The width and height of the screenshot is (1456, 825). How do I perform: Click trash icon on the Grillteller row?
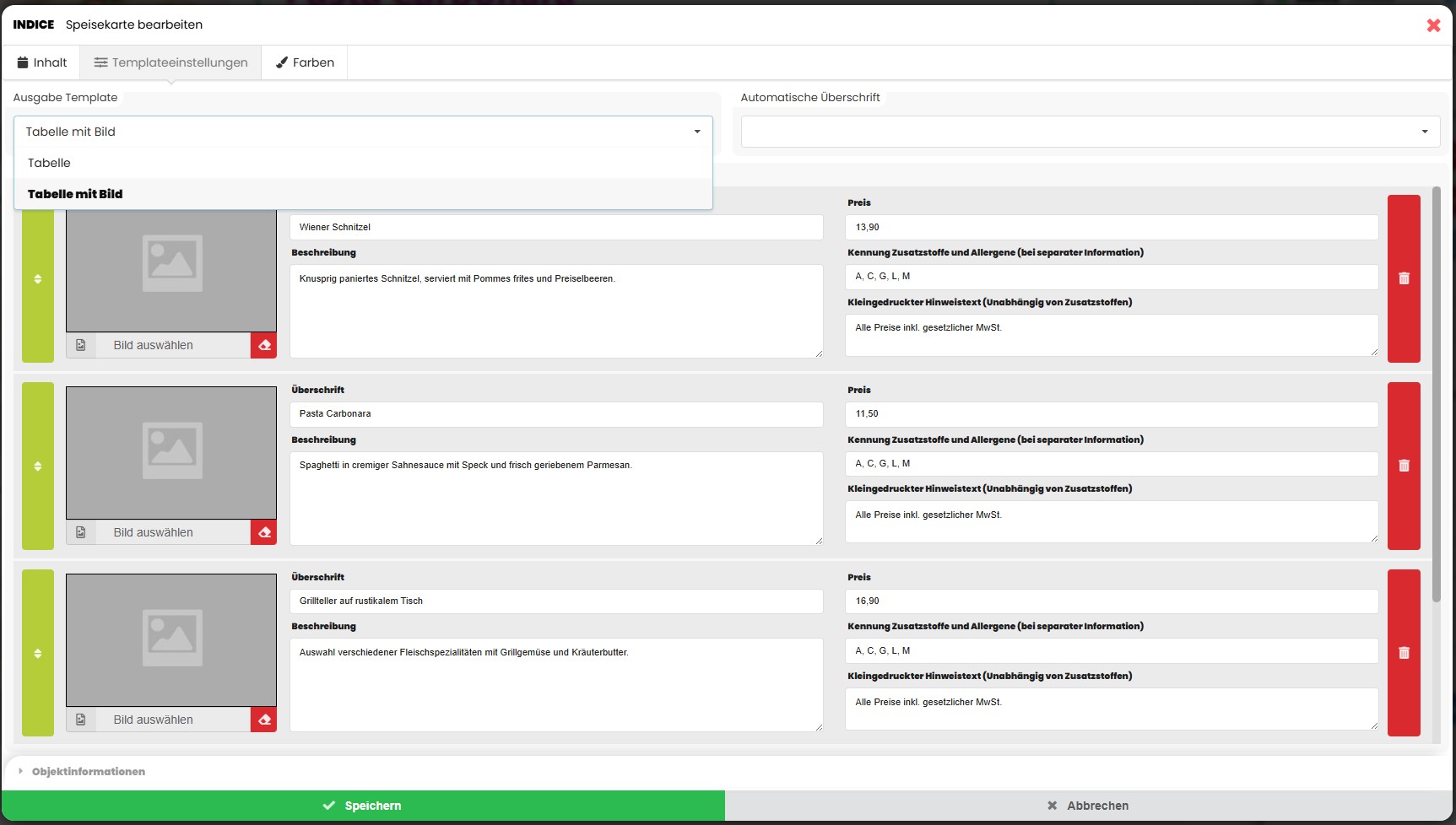click(1404, 653)
